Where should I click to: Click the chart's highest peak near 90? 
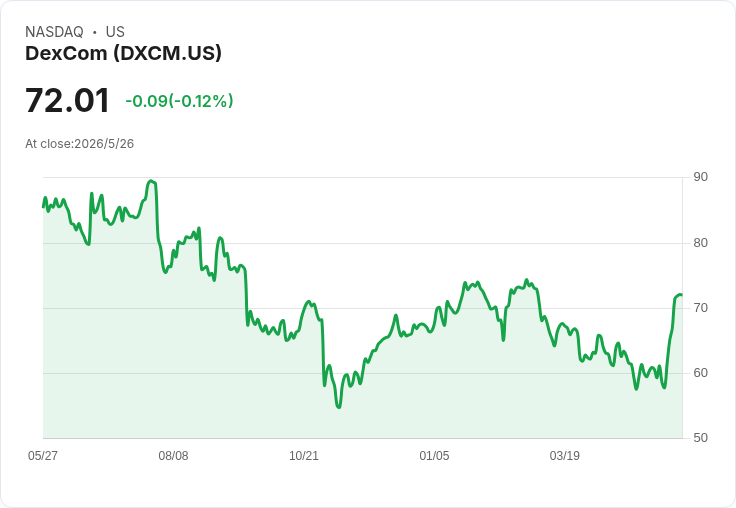[151, 181]
